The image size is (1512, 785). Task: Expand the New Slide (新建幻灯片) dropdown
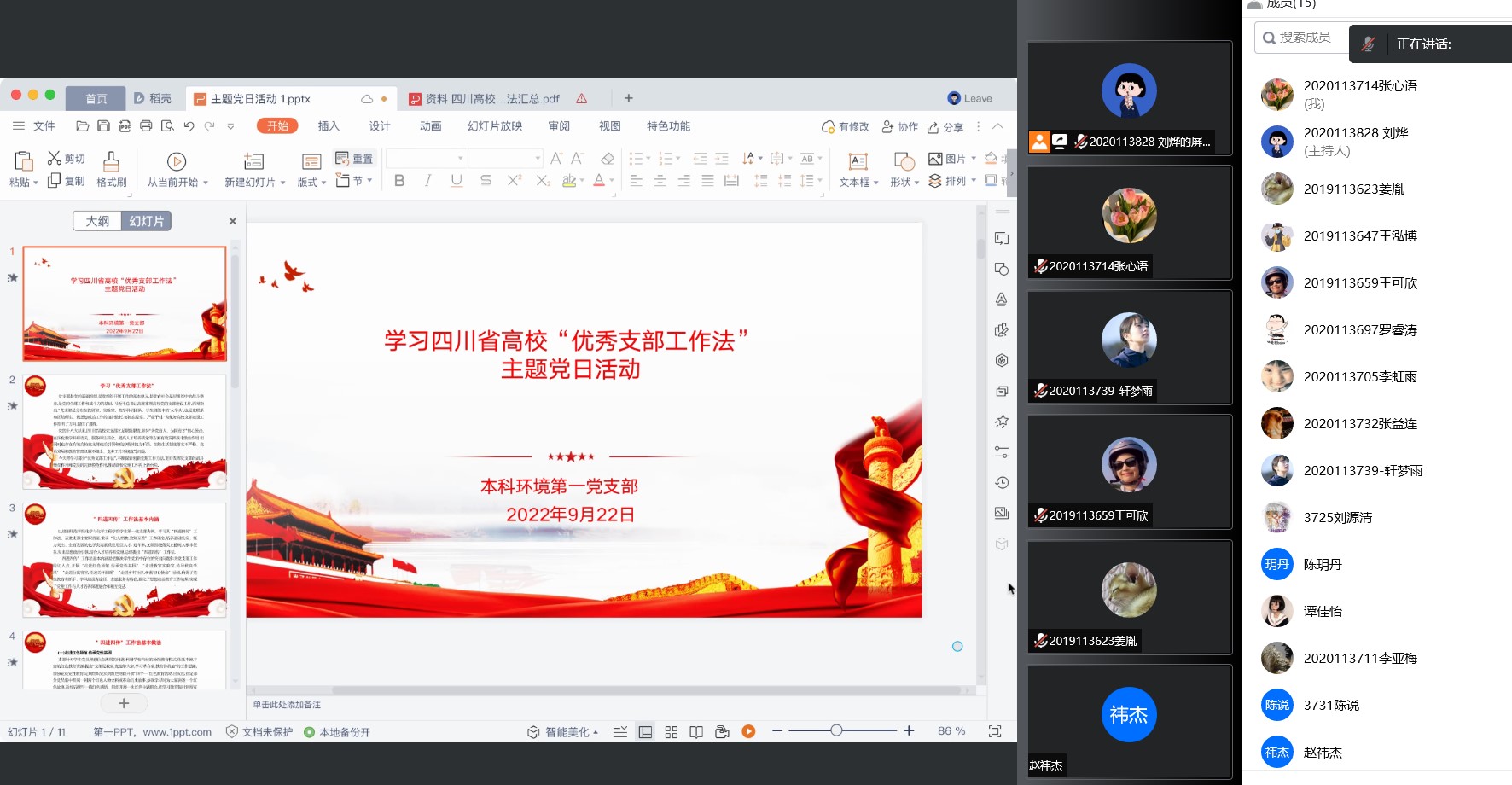(x=282, y=183)
